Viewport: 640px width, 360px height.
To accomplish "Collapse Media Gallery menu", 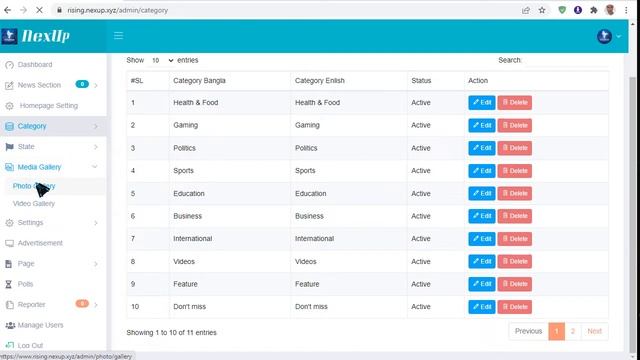I will (x=52, y=167).
